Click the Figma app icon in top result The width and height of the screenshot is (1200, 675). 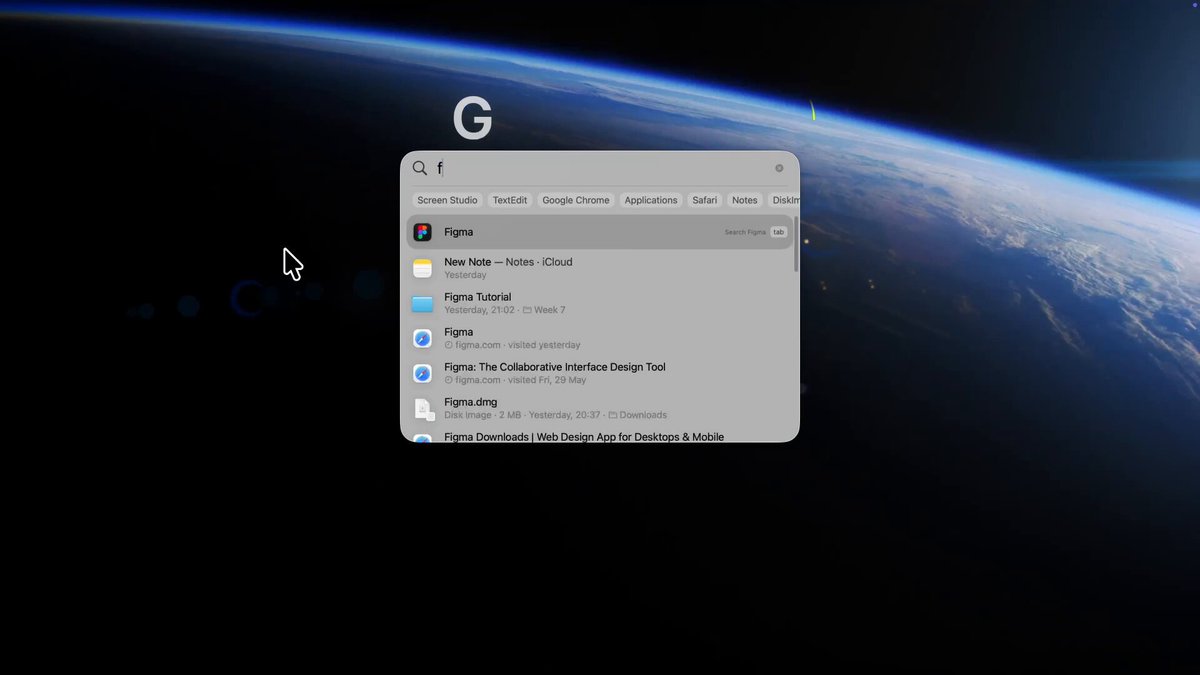pos(423,232)
